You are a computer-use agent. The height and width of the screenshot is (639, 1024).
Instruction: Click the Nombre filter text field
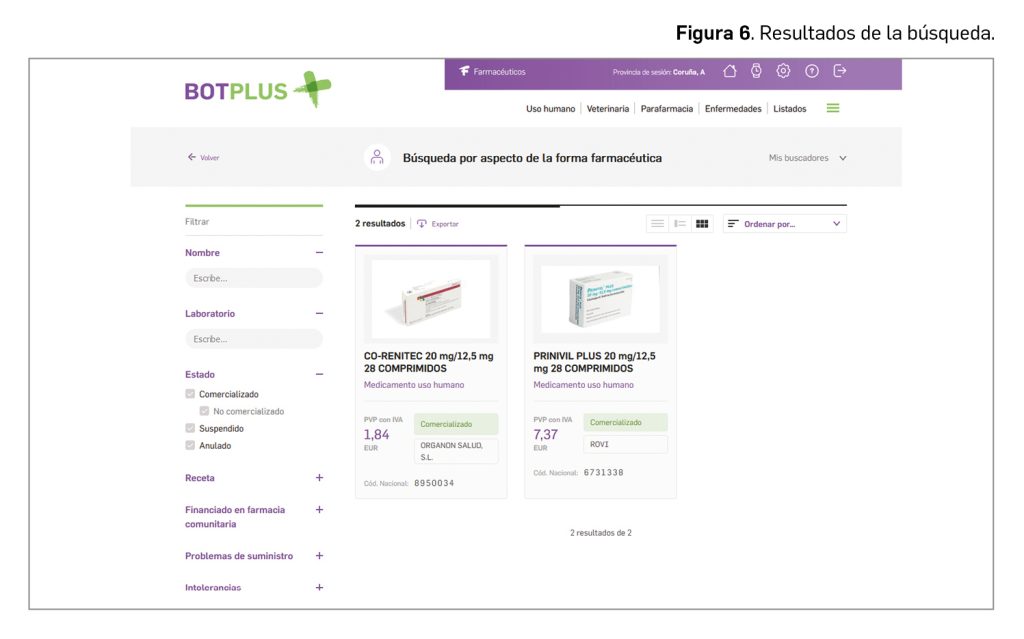[x=254, y=278]
